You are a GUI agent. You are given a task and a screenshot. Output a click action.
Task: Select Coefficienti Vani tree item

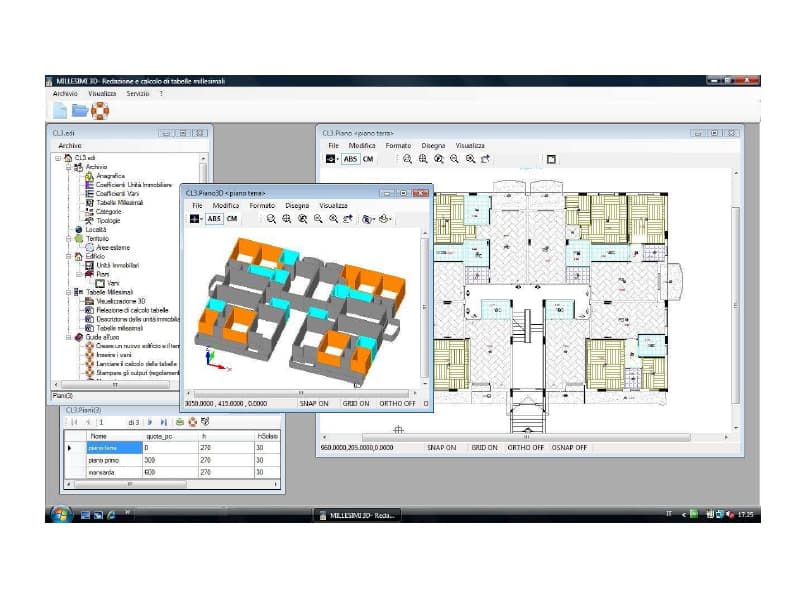tap(117, 194)
